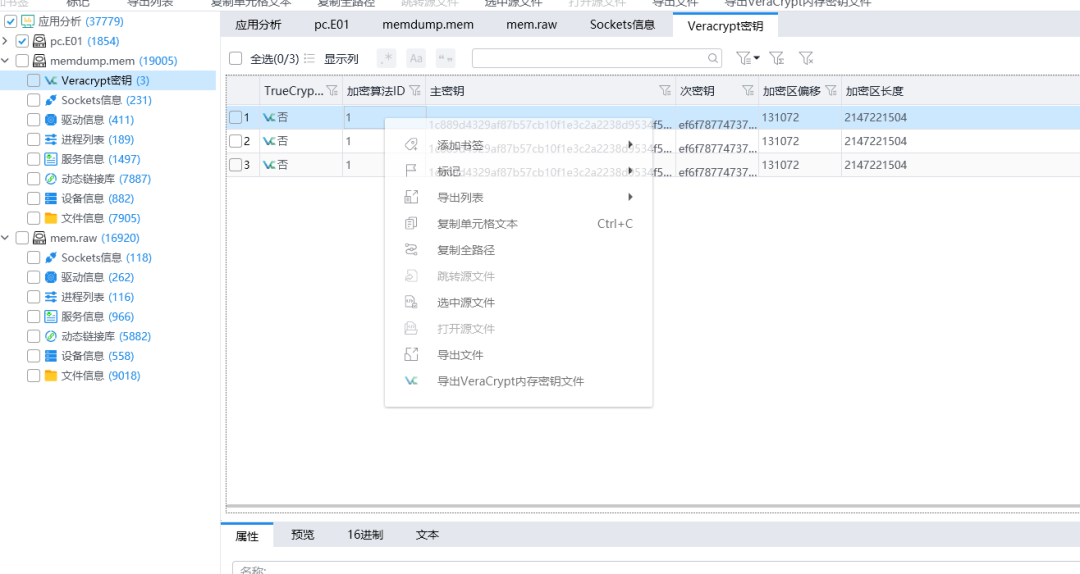1080x574 pixels.
Task: Toggle the 全选(0/3) checkbox
Action: coord(236,59)
